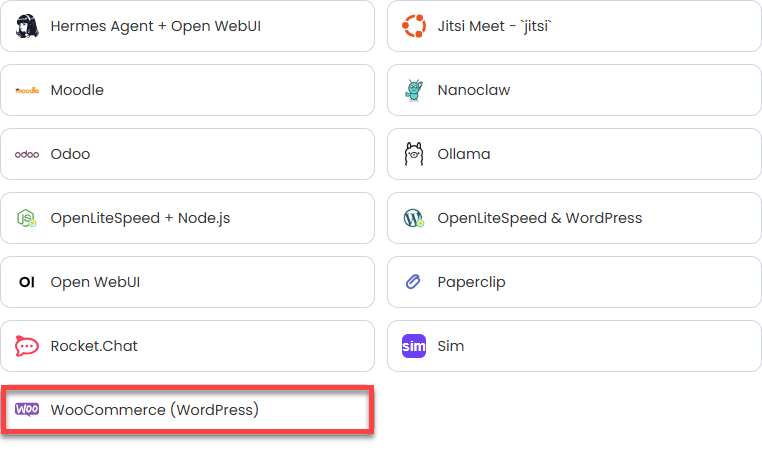The image size is (762, 453).
Task: Click the Hermes Agent avatar icon
Action: click(x=27, y=26)
